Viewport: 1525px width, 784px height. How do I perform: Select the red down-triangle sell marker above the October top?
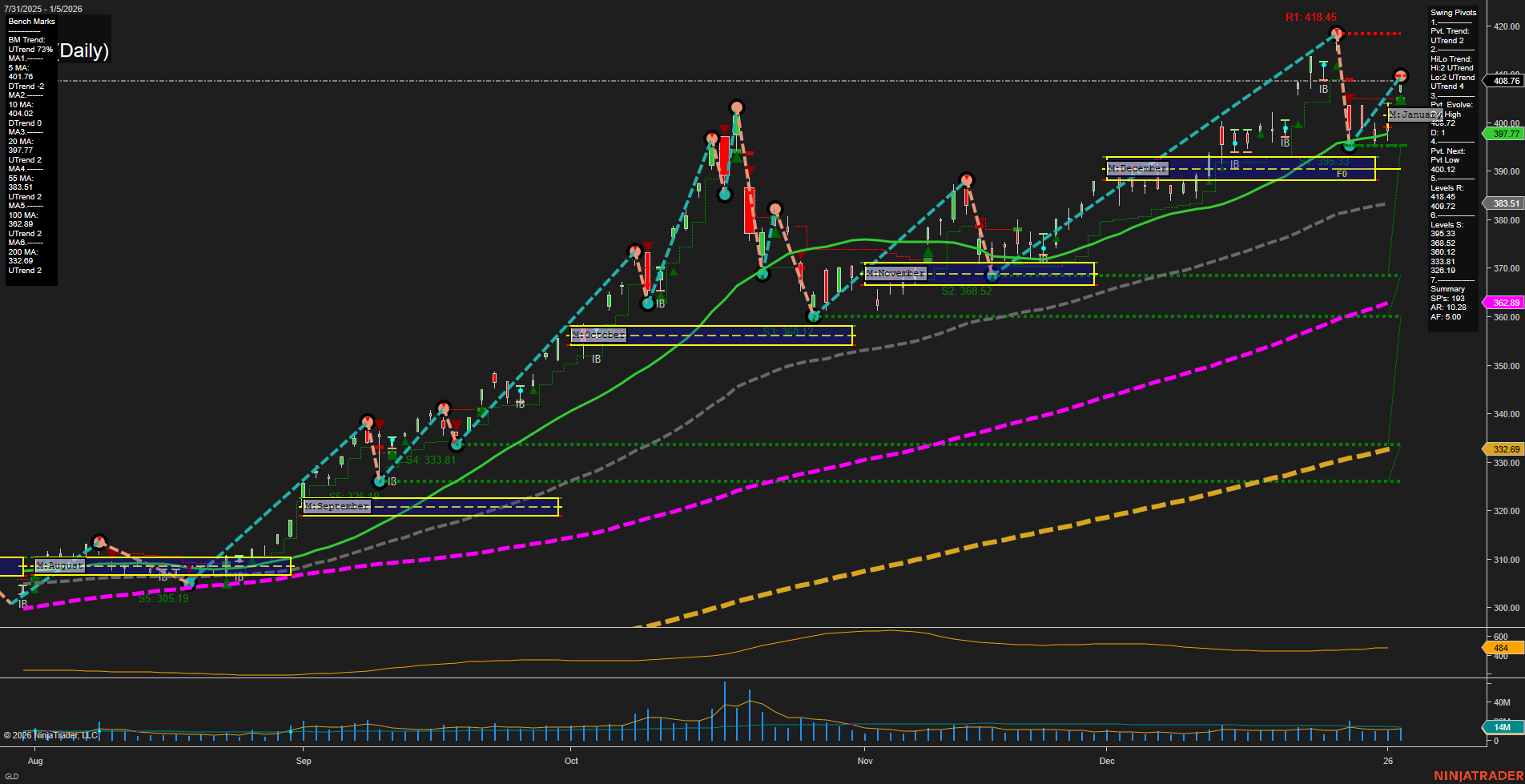tap(725, 129)
